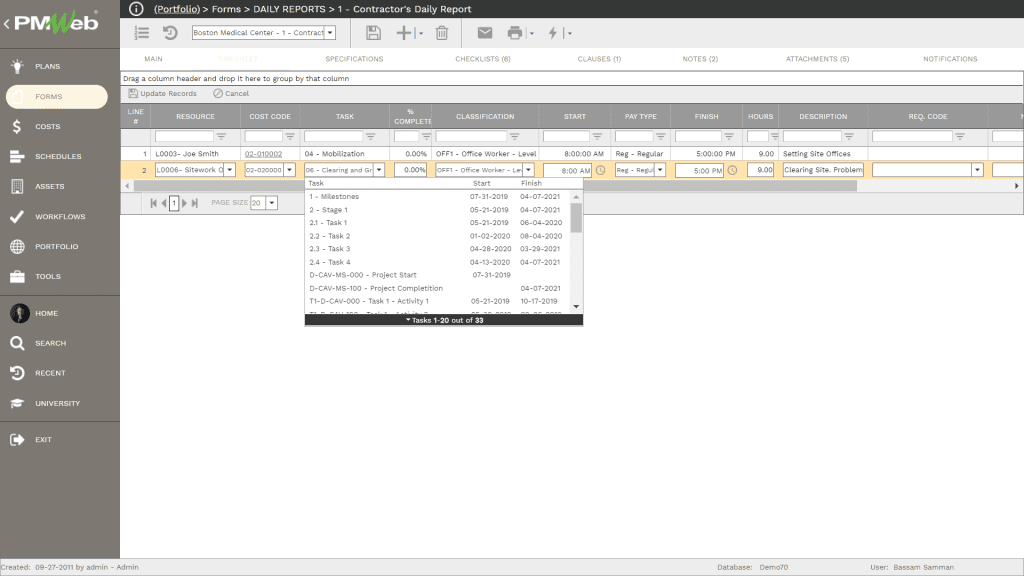This screenshot has height=576, width=1024.
Task: Save the record with the floppy disk icon
Action: [373, 33]
